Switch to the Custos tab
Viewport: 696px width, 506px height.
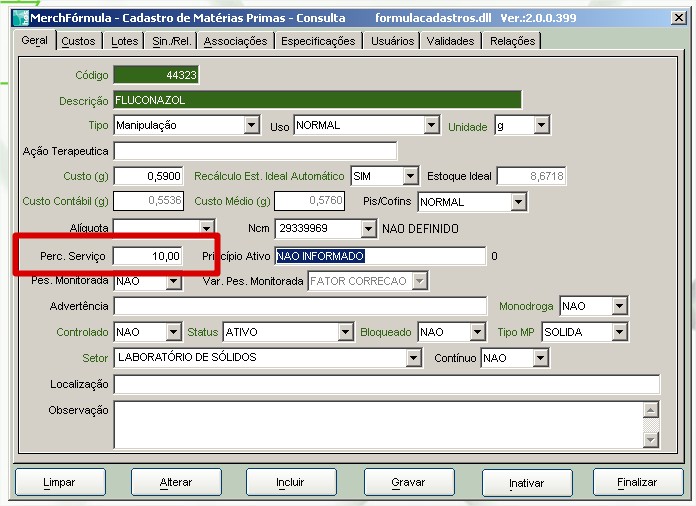click(78, 41)
